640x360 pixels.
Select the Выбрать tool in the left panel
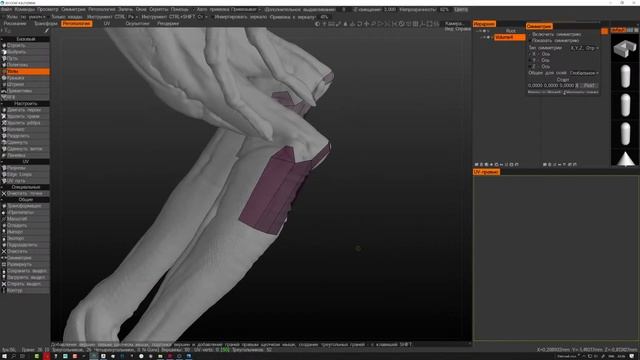pos(25,52)
